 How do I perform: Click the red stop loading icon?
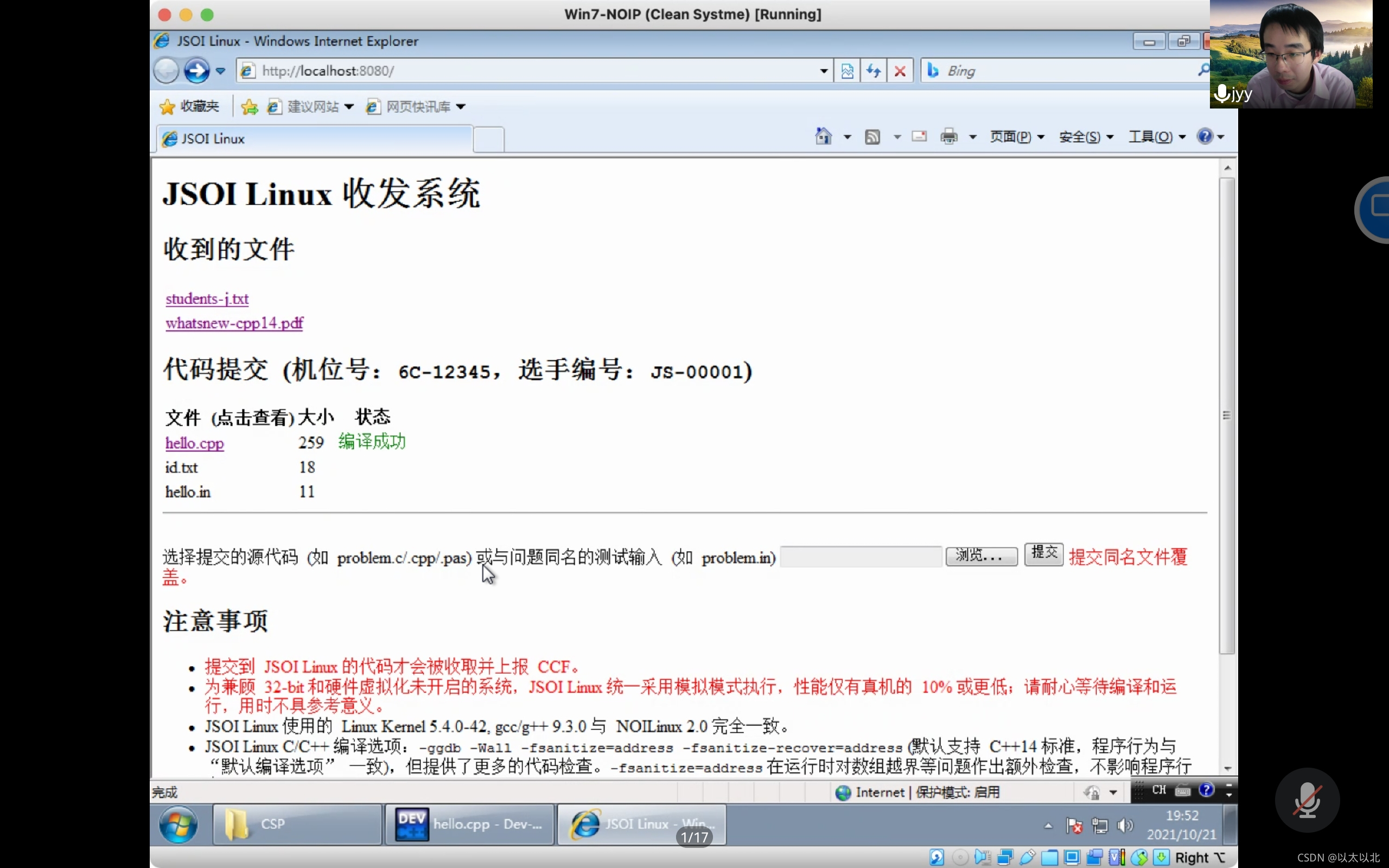[900, 71]
